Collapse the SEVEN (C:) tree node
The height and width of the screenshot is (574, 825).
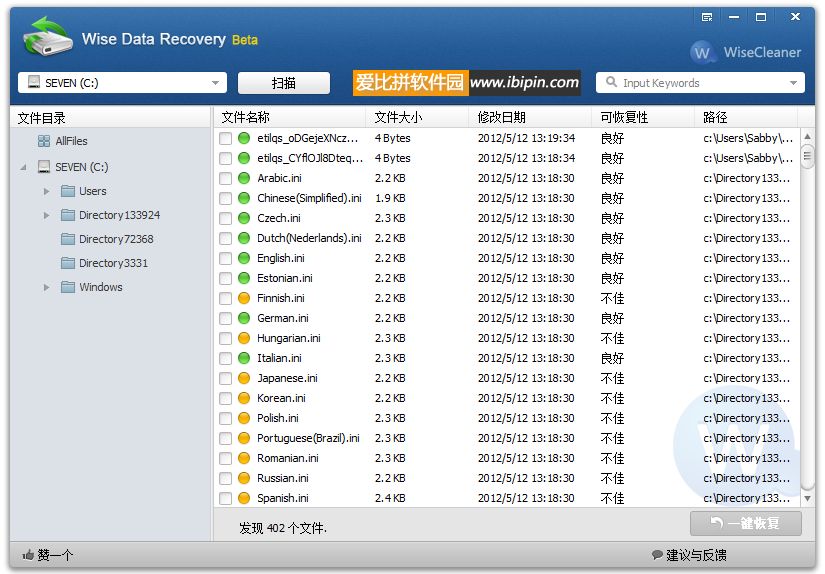tap(23, 167)
